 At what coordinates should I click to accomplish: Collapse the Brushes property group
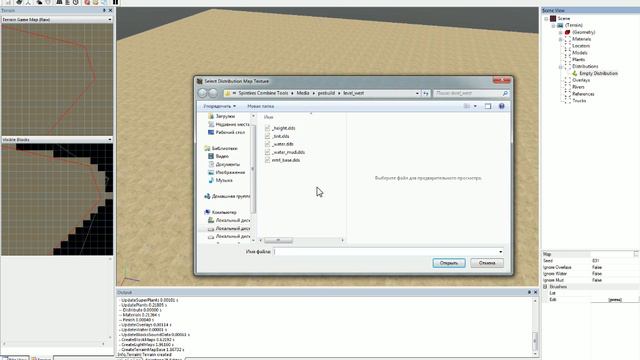pos(545,287)
